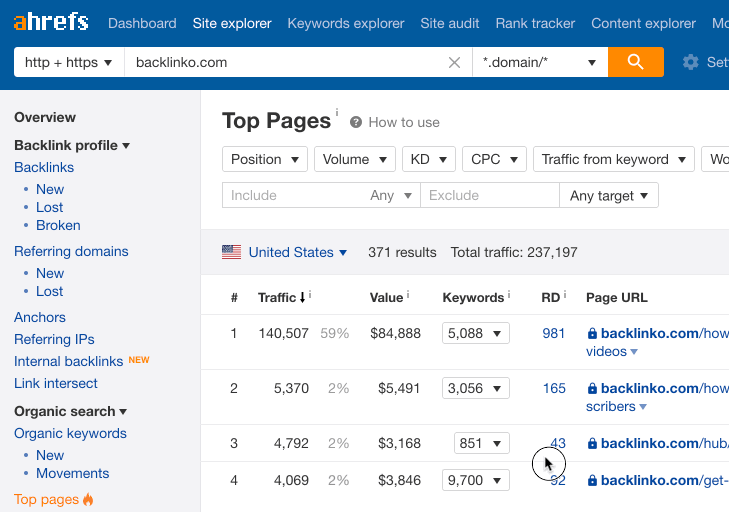The image size is (729, 512).
Task: Open New under Referring domains
Action: pyautogui.click(x=50, y=273)
